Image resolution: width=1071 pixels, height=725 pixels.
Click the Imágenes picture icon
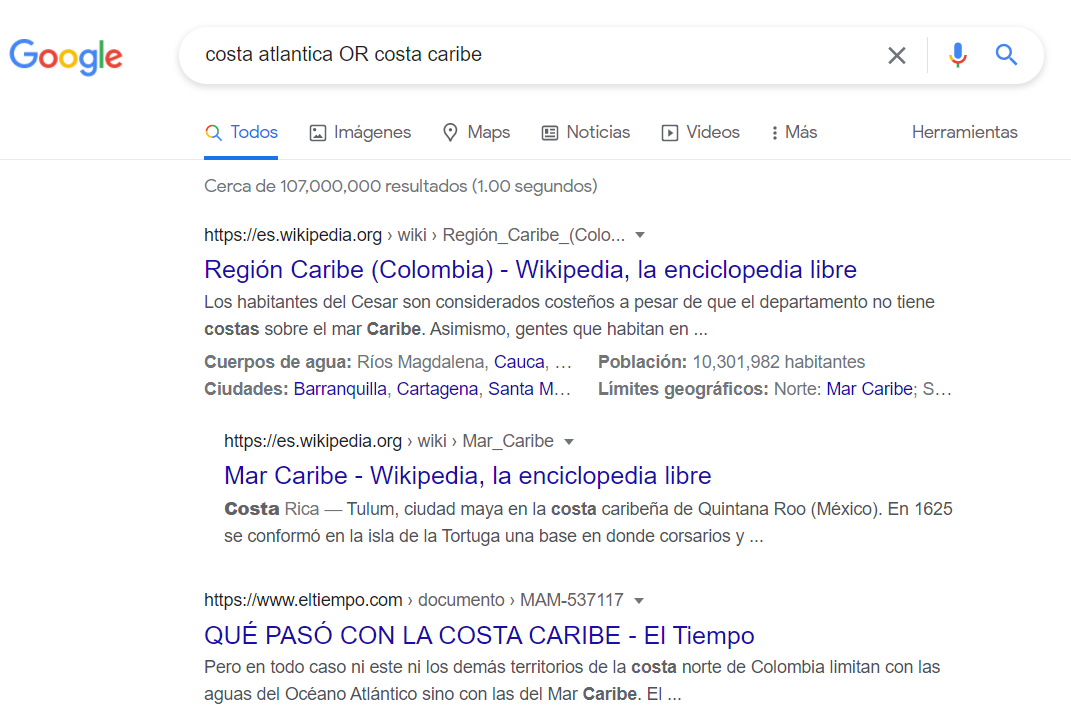coord(318,133)
